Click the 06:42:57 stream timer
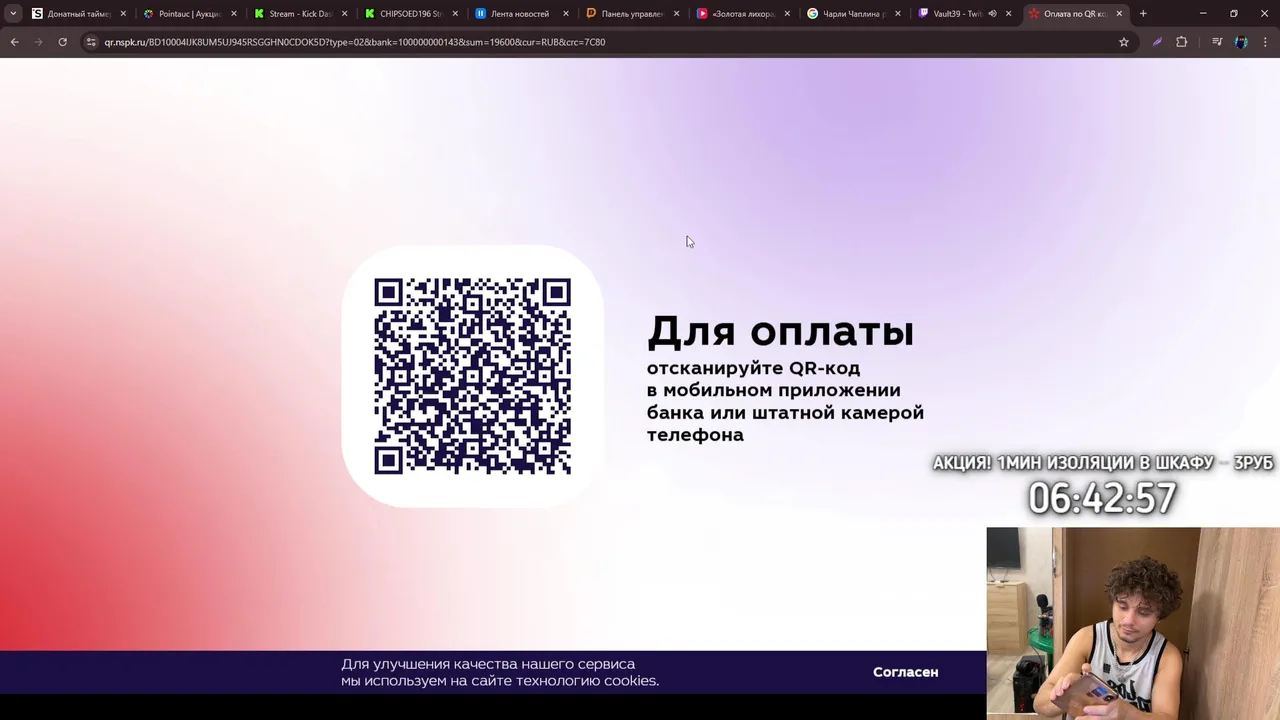The image size is (1280, 720). coord(1102,498)
